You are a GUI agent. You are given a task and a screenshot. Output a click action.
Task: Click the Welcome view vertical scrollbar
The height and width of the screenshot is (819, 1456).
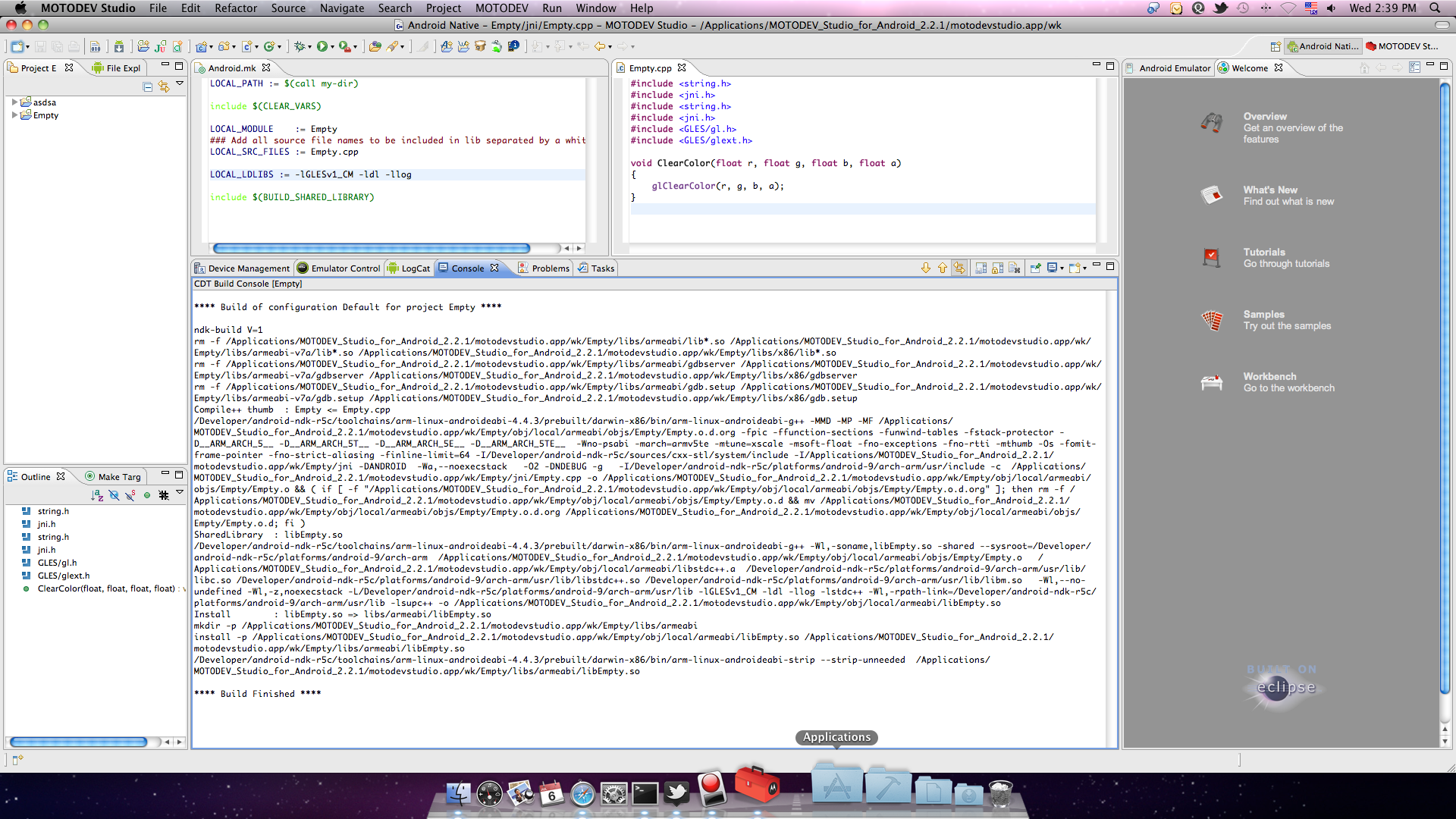tap(1444, 387)
